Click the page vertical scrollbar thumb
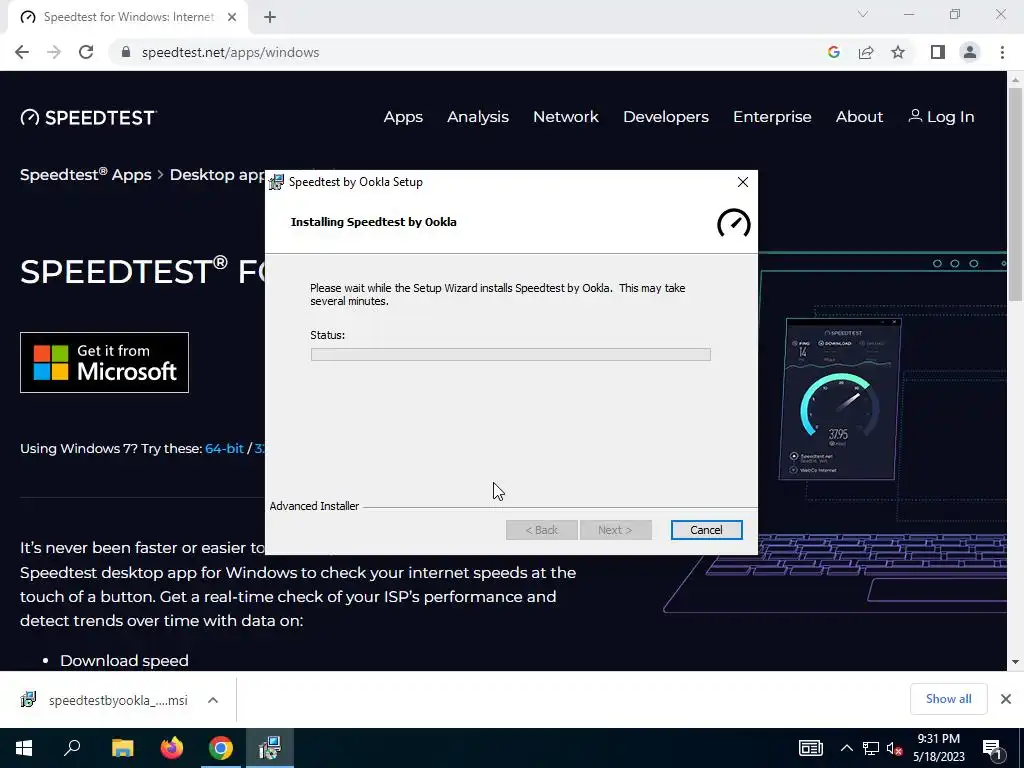This screenshot has width=1024, height=768. tap(1015, 193)
